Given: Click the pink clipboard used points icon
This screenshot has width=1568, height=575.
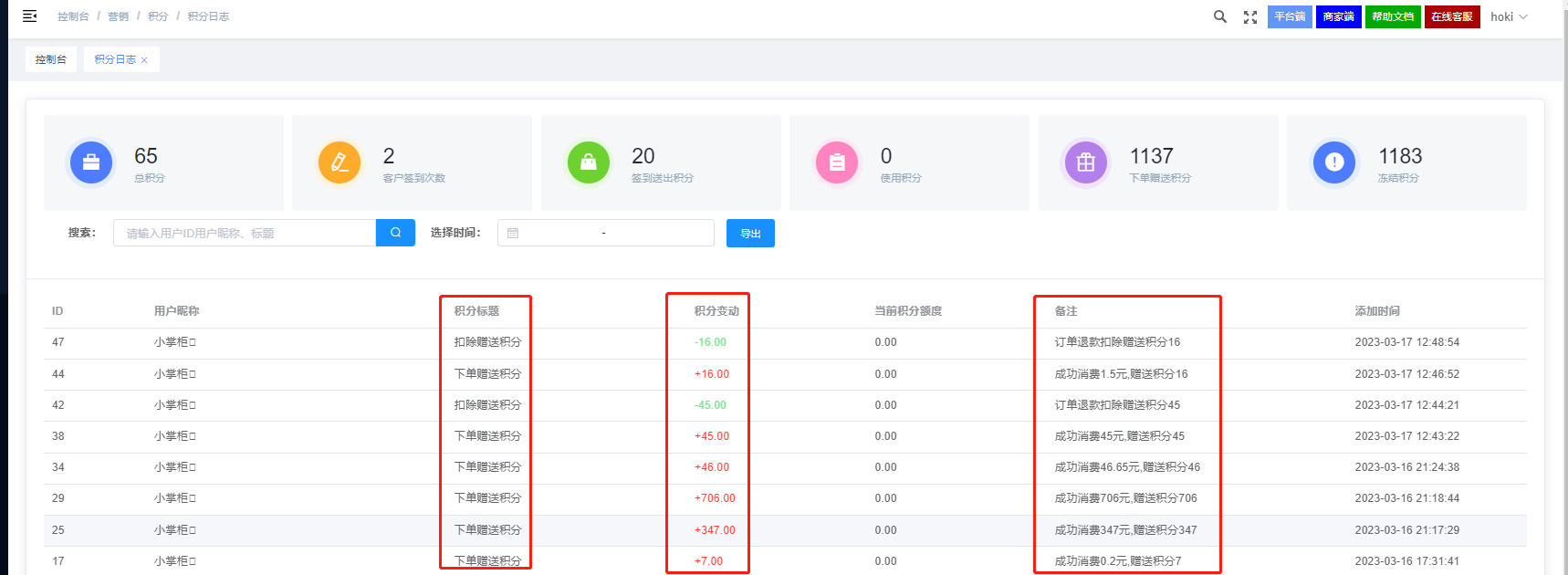Looking at the screenshot, I should (x=837, y=163).
